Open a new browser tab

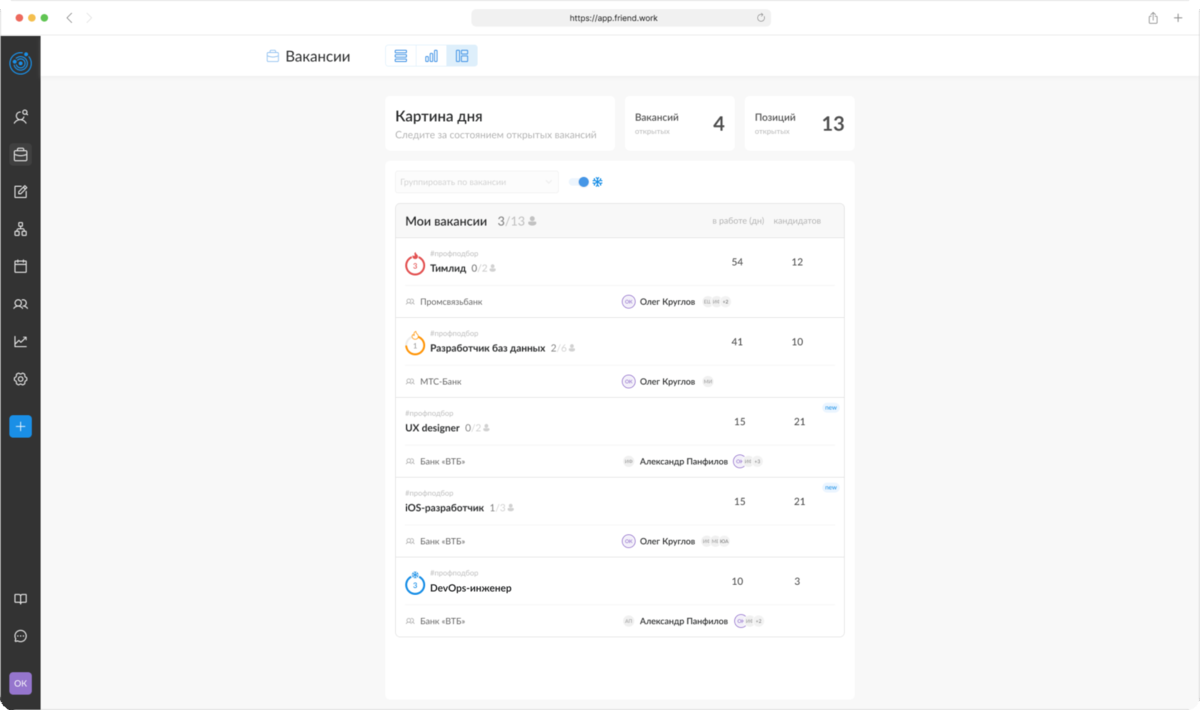point(1177,18)
